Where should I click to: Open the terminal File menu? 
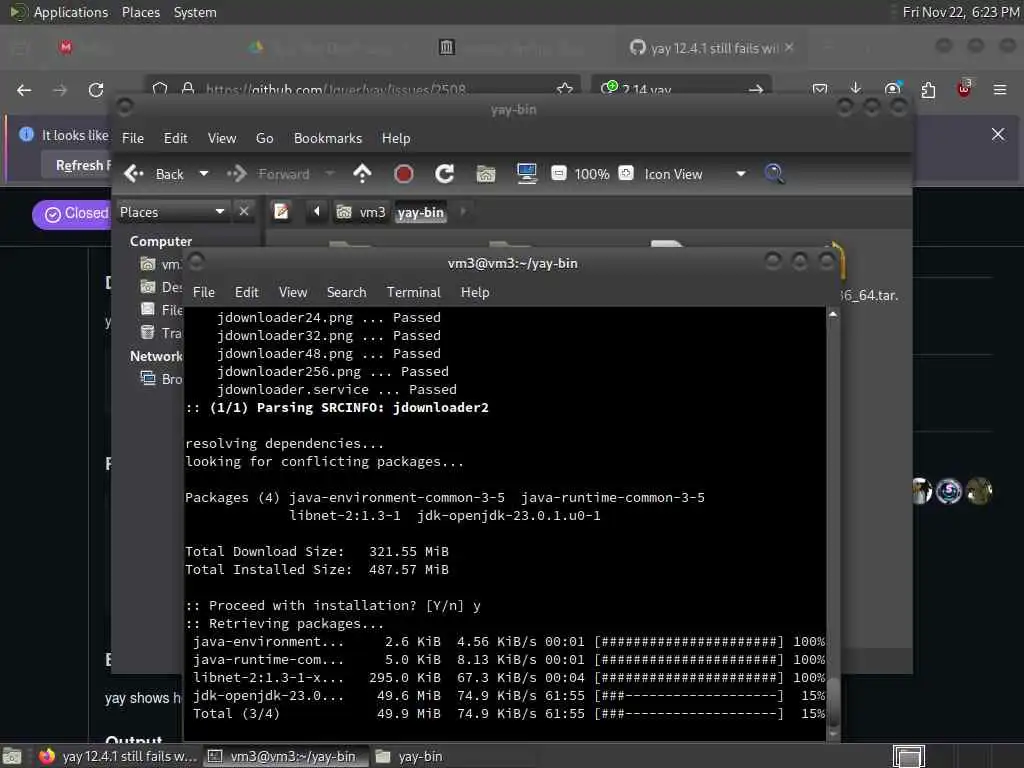pos(204,292)
